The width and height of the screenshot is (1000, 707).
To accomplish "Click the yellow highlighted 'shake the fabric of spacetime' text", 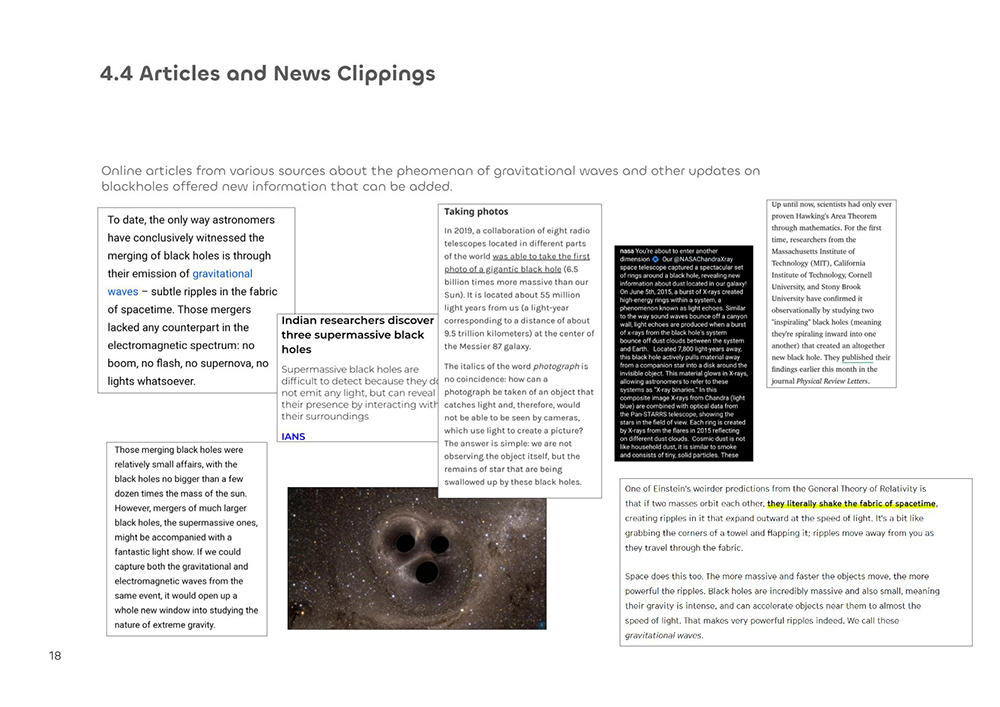I will pyautogui.click(x=852, y=503).
